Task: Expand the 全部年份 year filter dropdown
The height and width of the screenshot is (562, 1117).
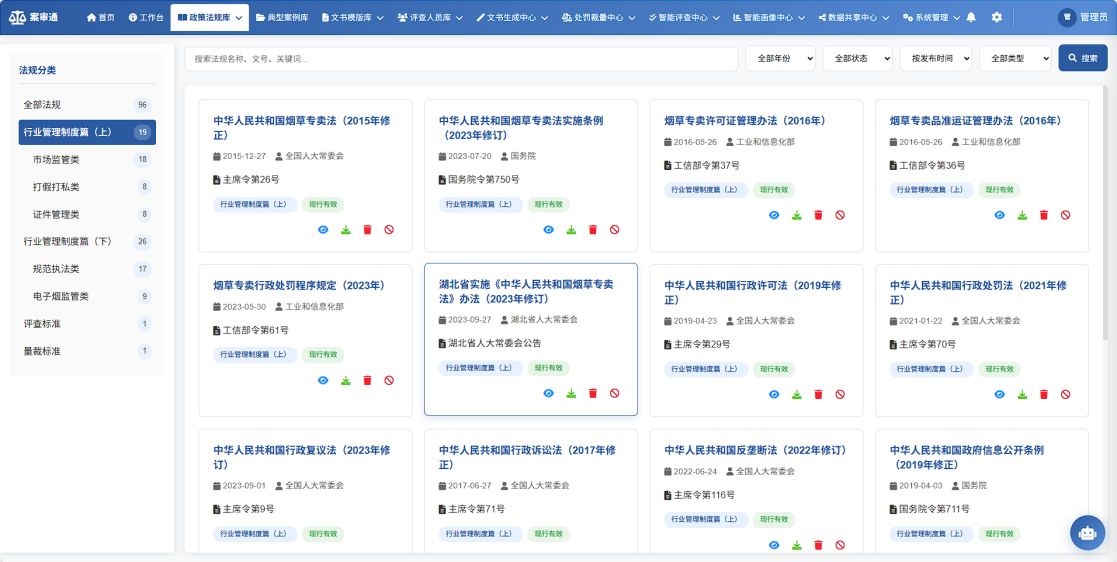Action: [x=780, y=59]
